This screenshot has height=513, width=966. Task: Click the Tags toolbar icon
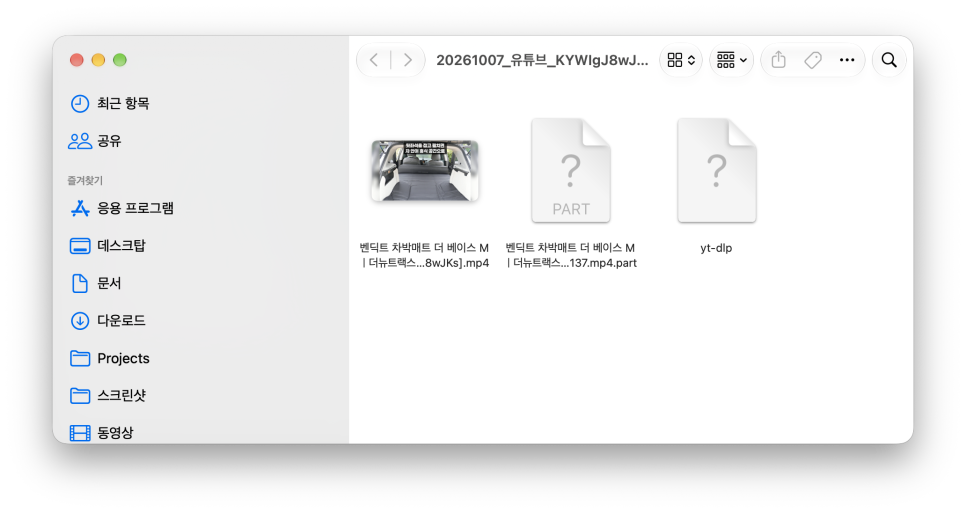click(x=813, y=60)
